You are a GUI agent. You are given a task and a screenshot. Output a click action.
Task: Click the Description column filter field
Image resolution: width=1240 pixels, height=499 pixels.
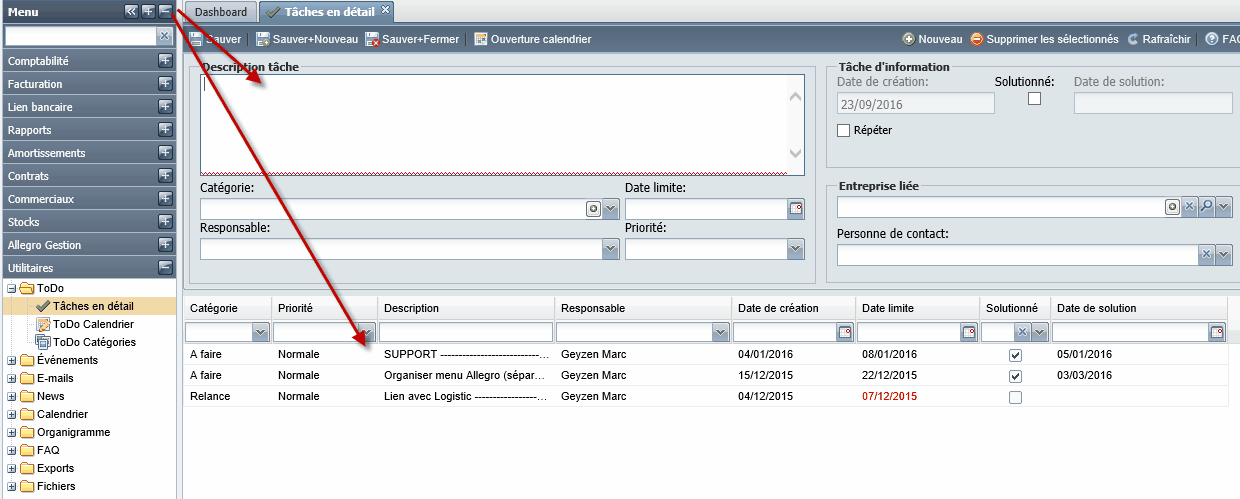[x=466, y=332]
